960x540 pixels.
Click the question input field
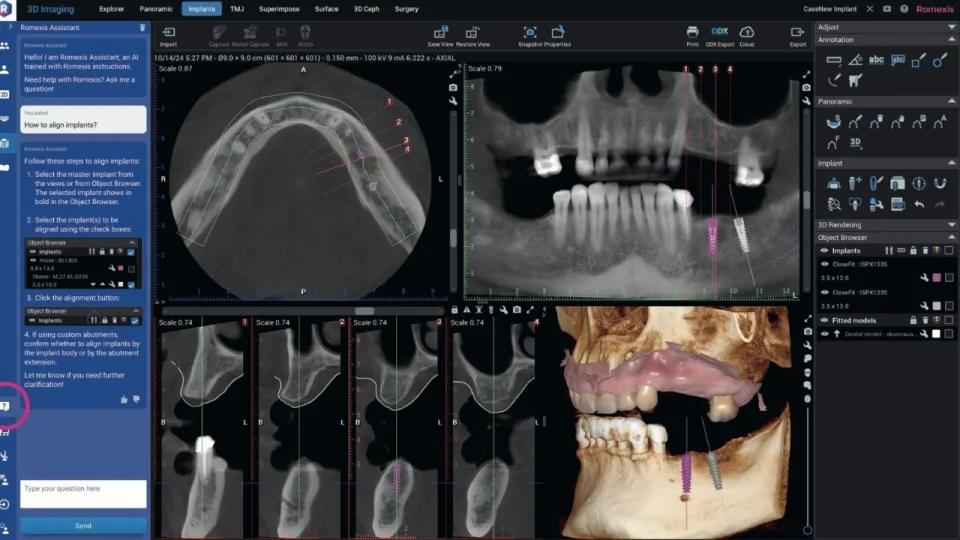click(83, 494)
